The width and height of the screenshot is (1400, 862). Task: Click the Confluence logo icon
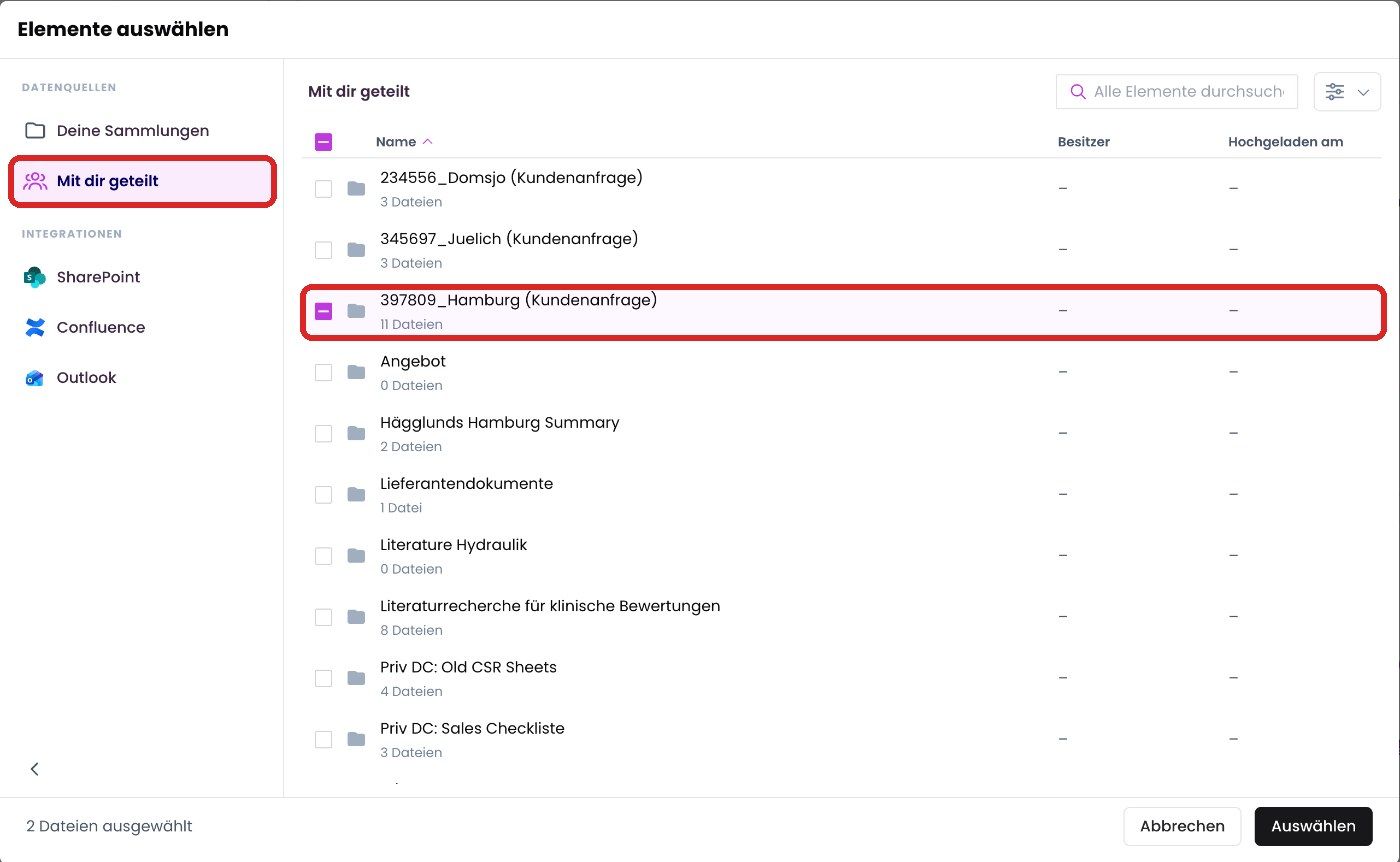coord(35,327)
